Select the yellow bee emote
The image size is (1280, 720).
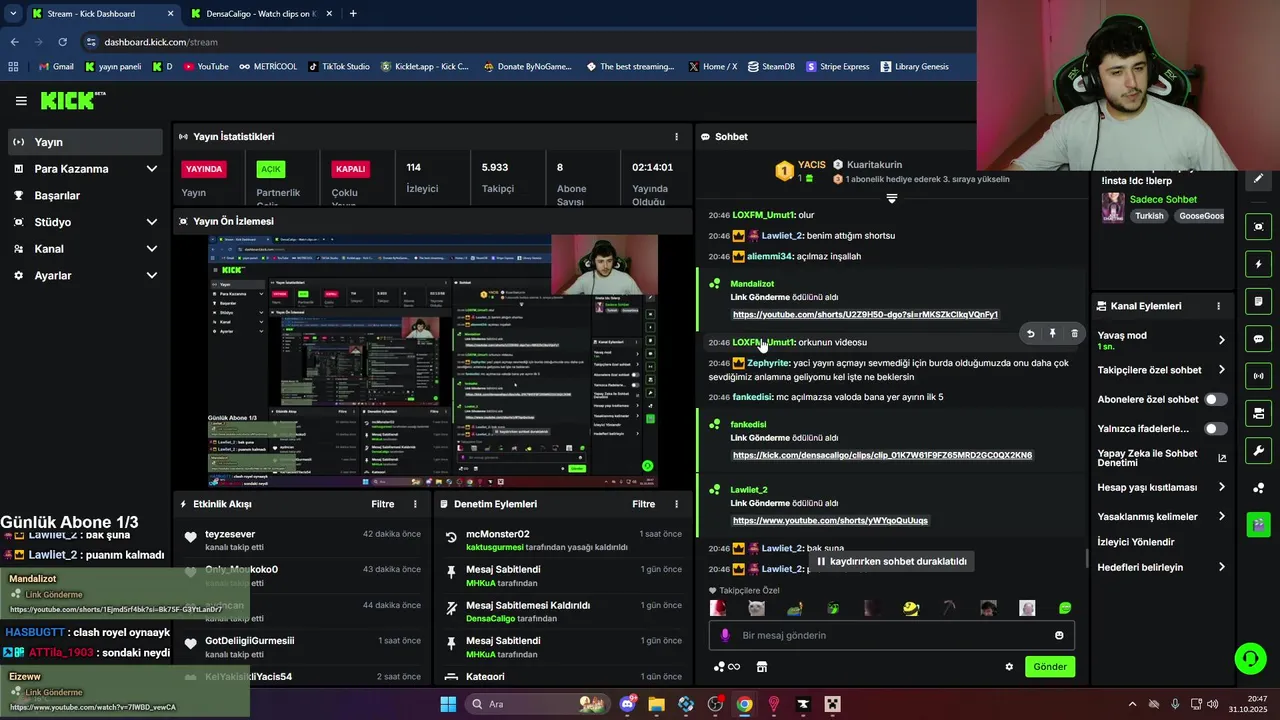pos(910,608)
